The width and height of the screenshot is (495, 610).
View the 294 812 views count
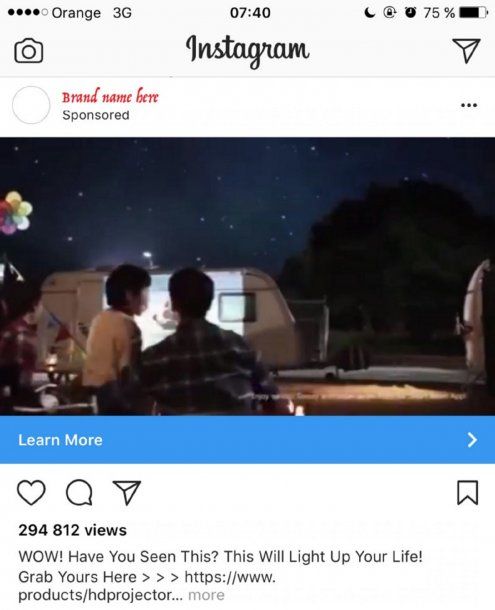(x=72, y=530)
